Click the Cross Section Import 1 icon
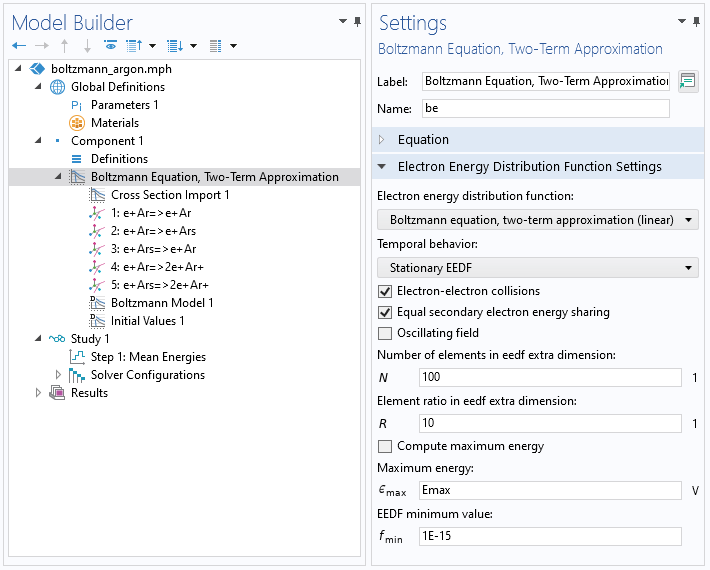Screen dimensions: 710x570 (97, 195)
